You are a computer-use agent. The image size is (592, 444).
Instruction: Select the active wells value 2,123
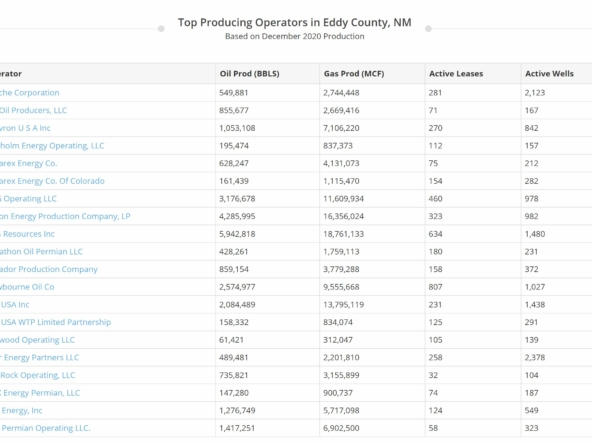pyautogui.click(x=535, y=92)
